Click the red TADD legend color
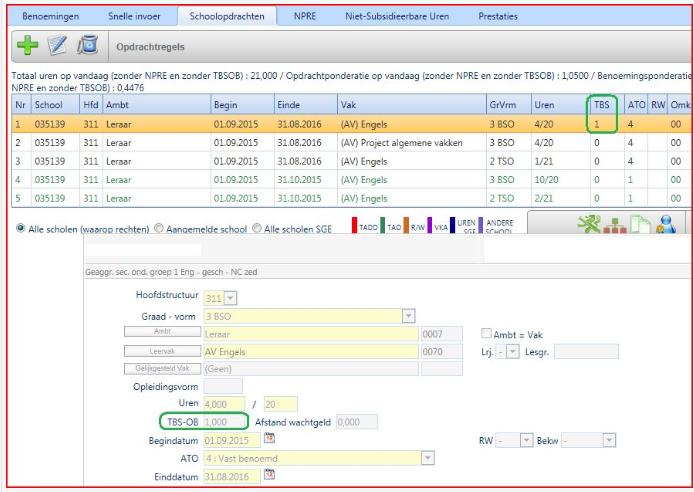Image resolution: width=694 pixels, height=492 pixels. coord(355,225)
